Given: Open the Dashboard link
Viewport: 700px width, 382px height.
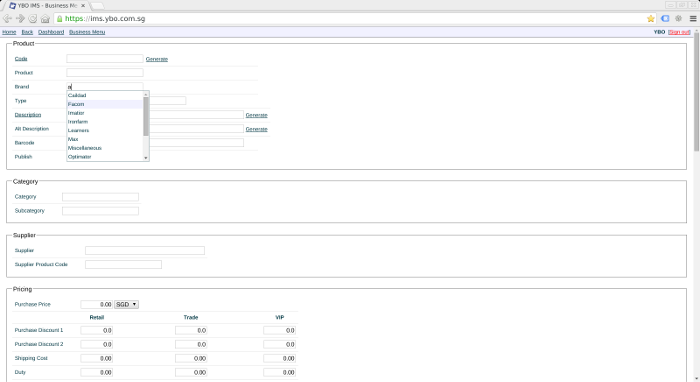Looking at the screenshot, I should [x=51, y=32].
